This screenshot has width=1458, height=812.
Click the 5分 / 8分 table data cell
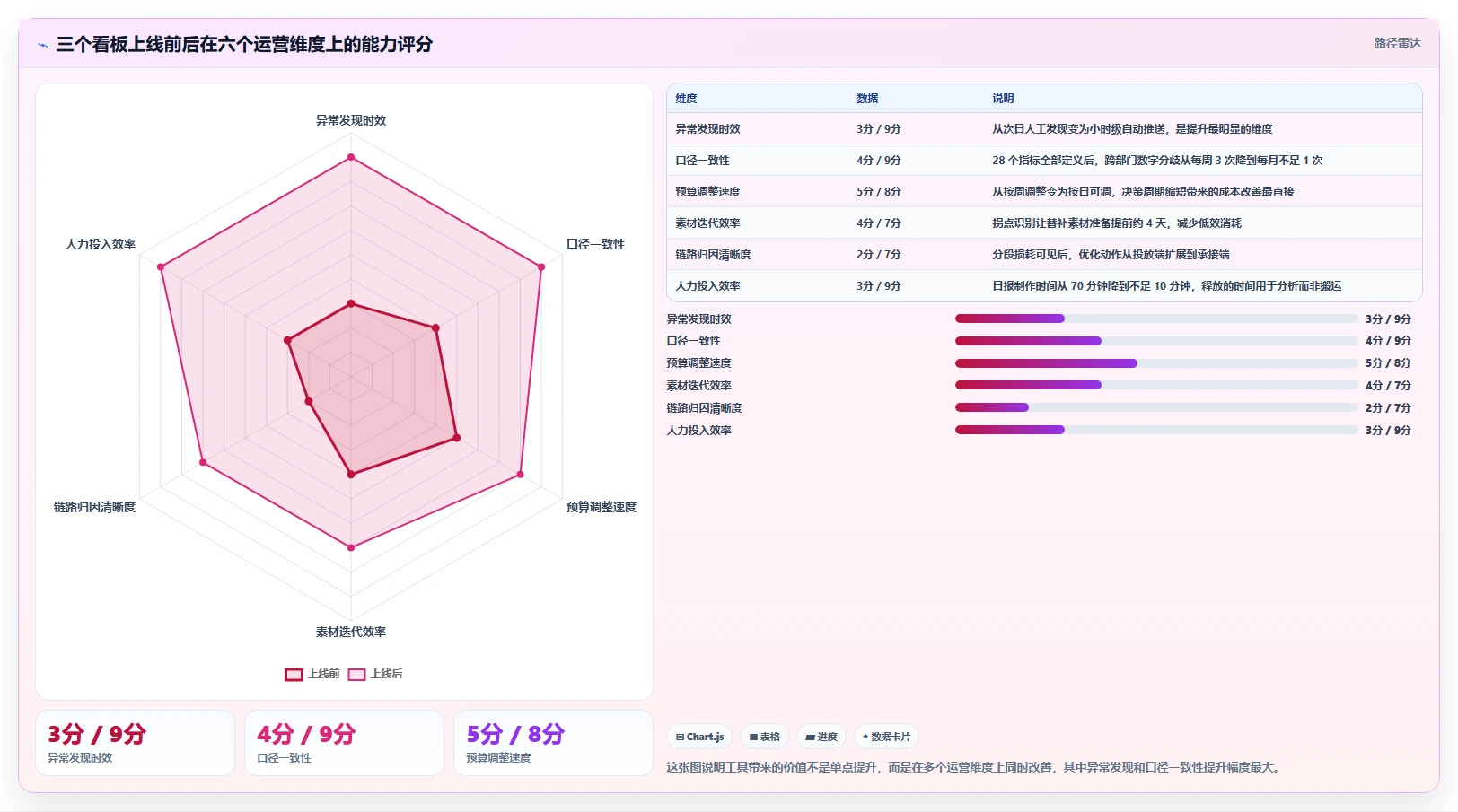coord(878,192)
